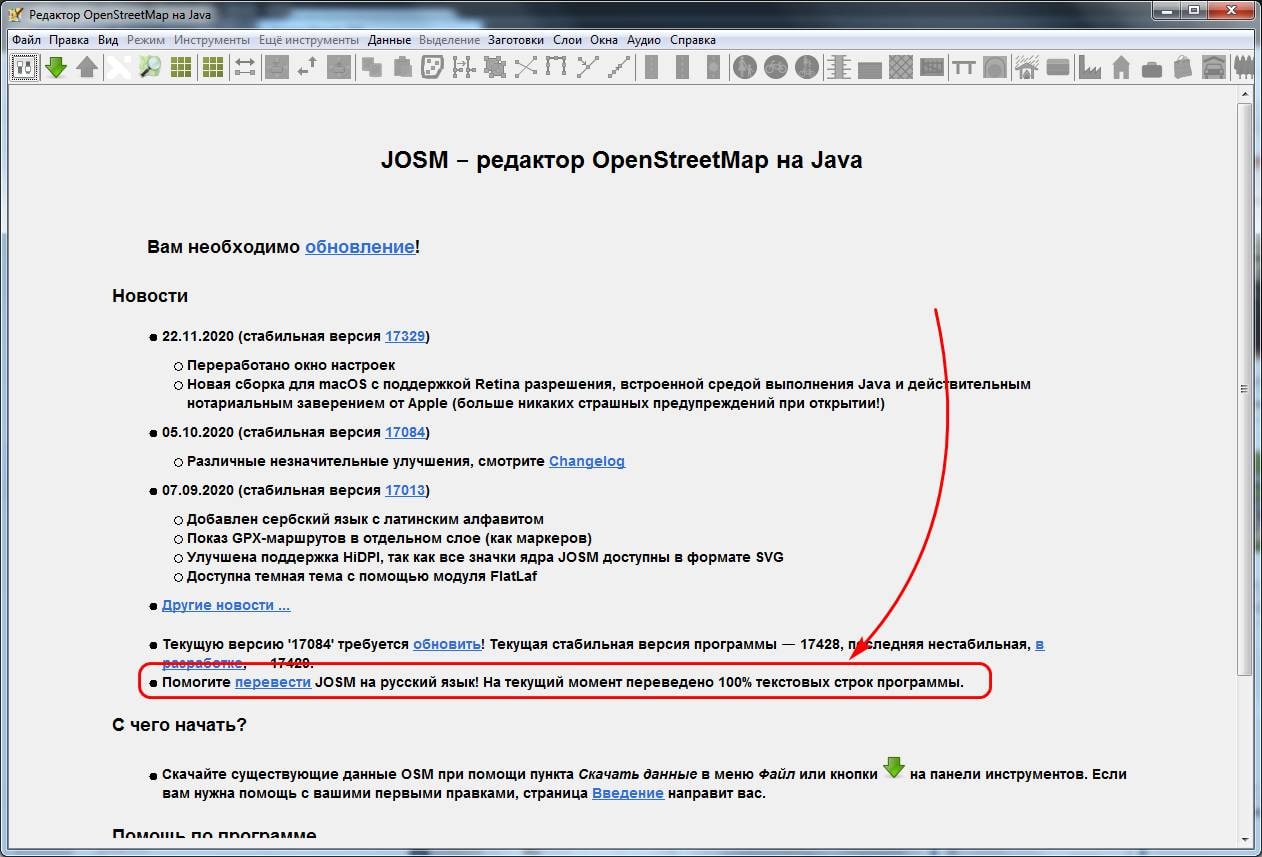The width and height of the screenshot is (1262, 857).
Task: Open the Ещё инструменты menu
Action: coord(309,40)
